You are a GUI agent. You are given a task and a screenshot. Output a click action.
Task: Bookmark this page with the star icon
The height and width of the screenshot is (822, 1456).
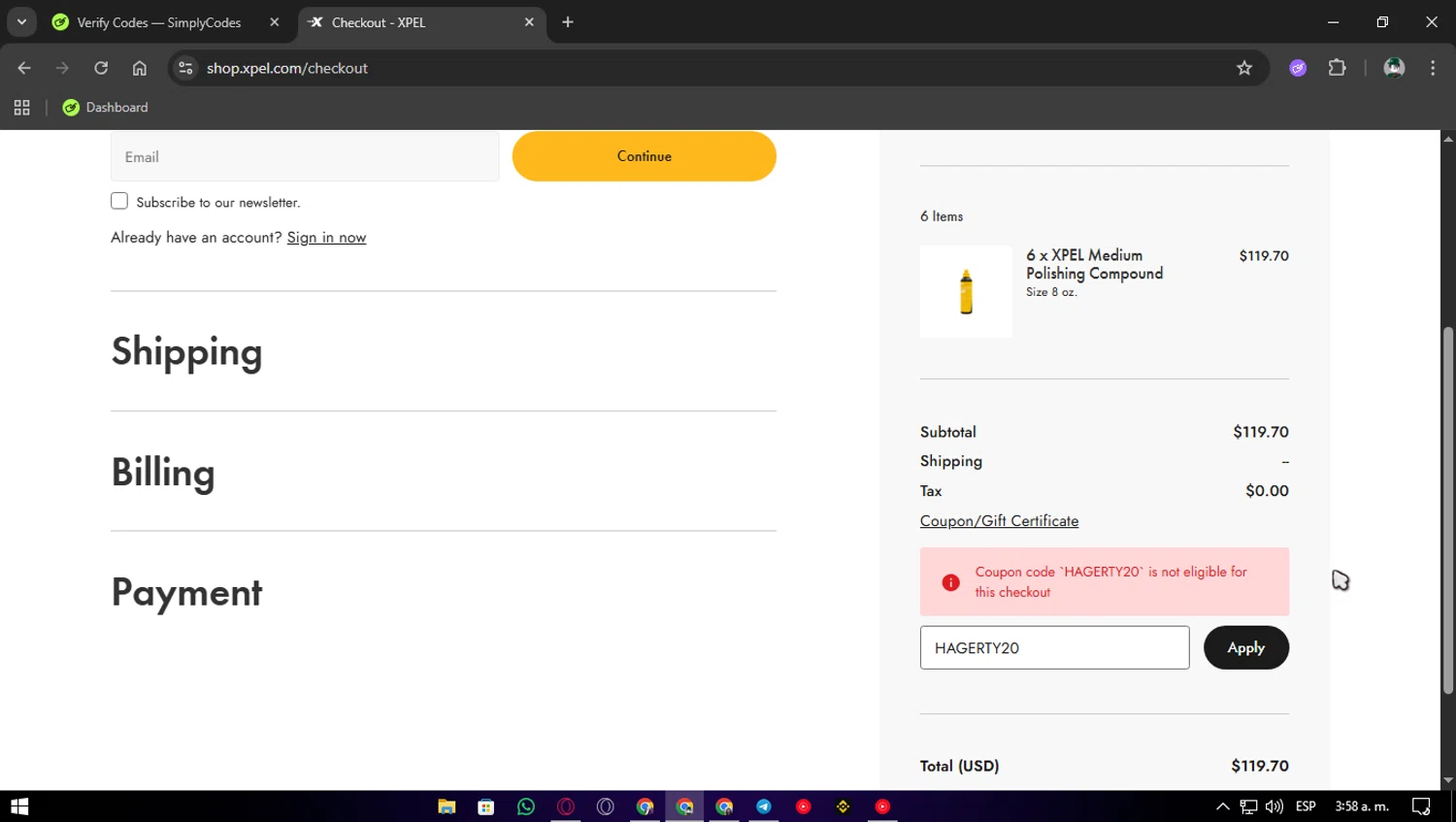click(x=1244, y=68)
